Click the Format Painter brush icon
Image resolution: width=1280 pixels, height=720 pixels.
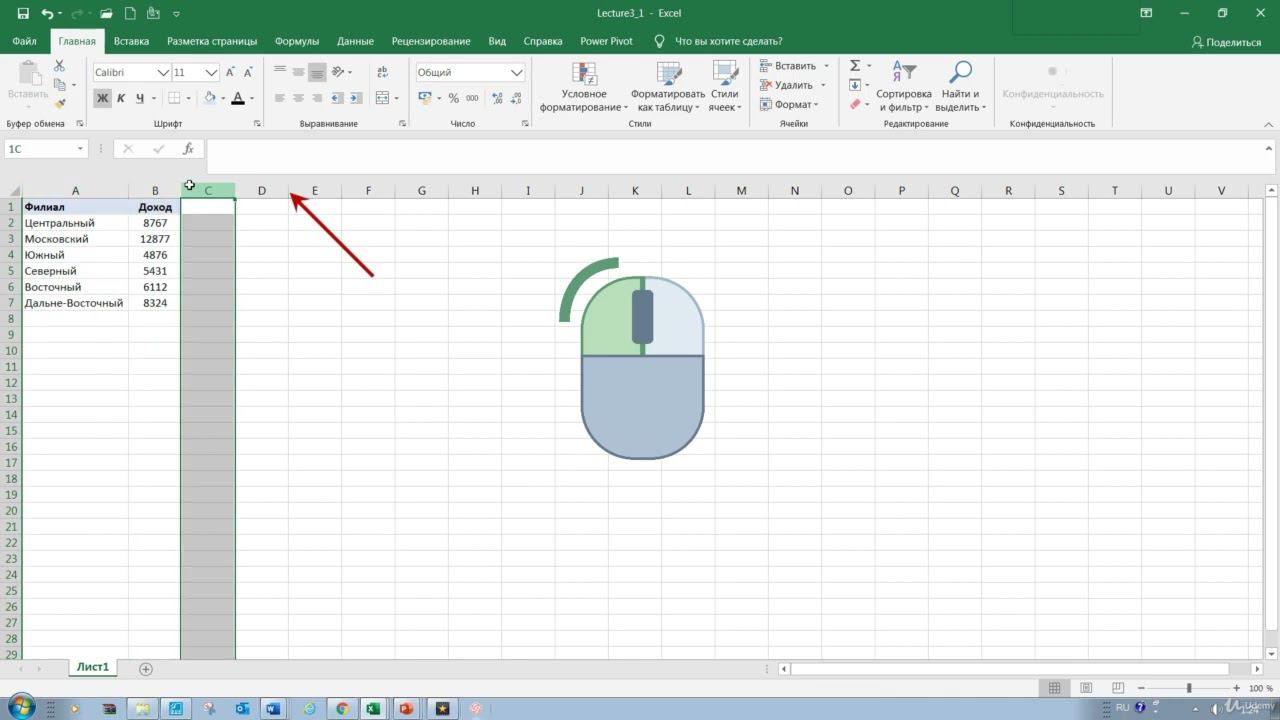(x=59, y=104)
